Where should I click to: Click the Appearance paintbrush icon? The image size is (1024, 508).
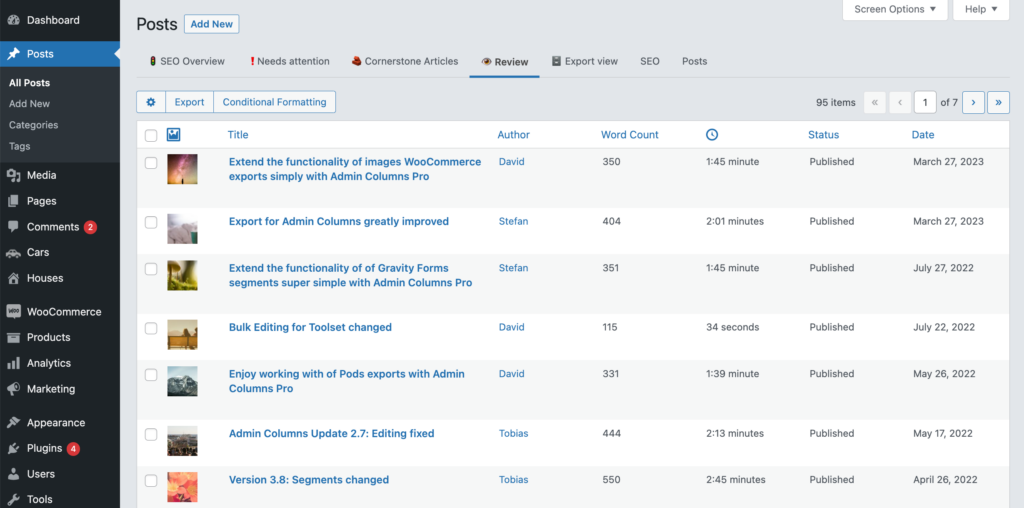[x=13, y=422]
